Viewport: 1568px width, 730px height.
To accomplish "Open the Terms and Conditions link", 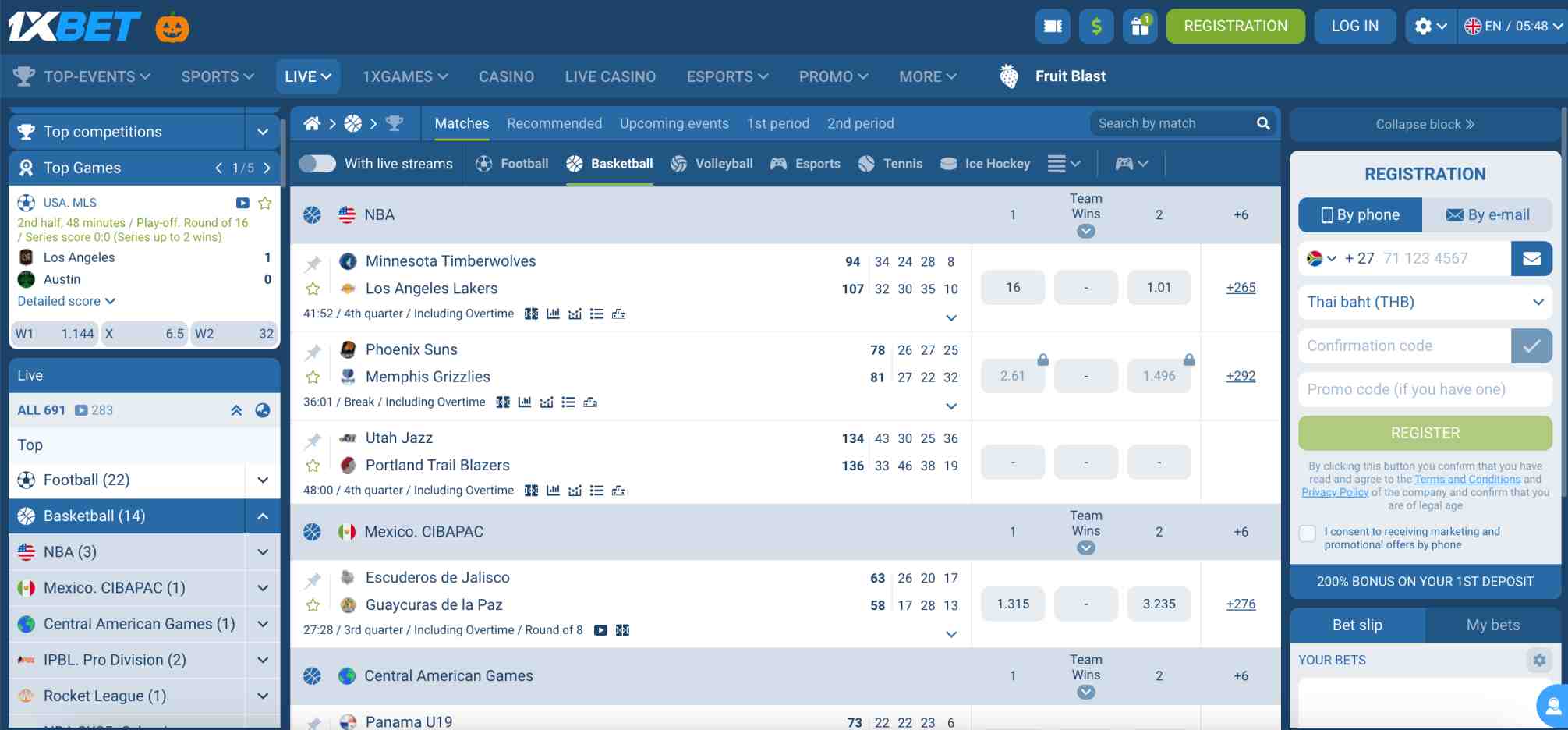I will pos(1469,479).
